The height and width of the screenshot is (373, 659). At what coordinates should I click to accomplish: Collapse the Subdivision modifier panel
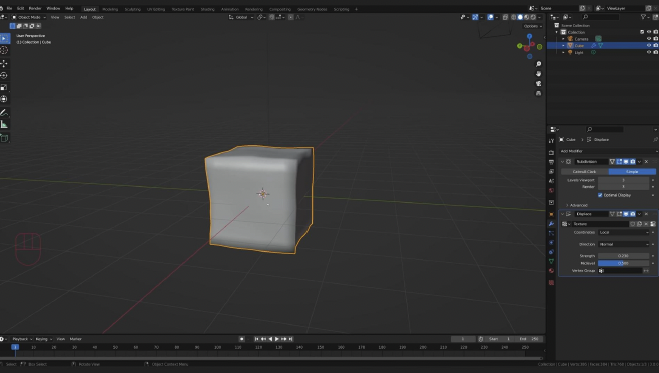[562, 162]
